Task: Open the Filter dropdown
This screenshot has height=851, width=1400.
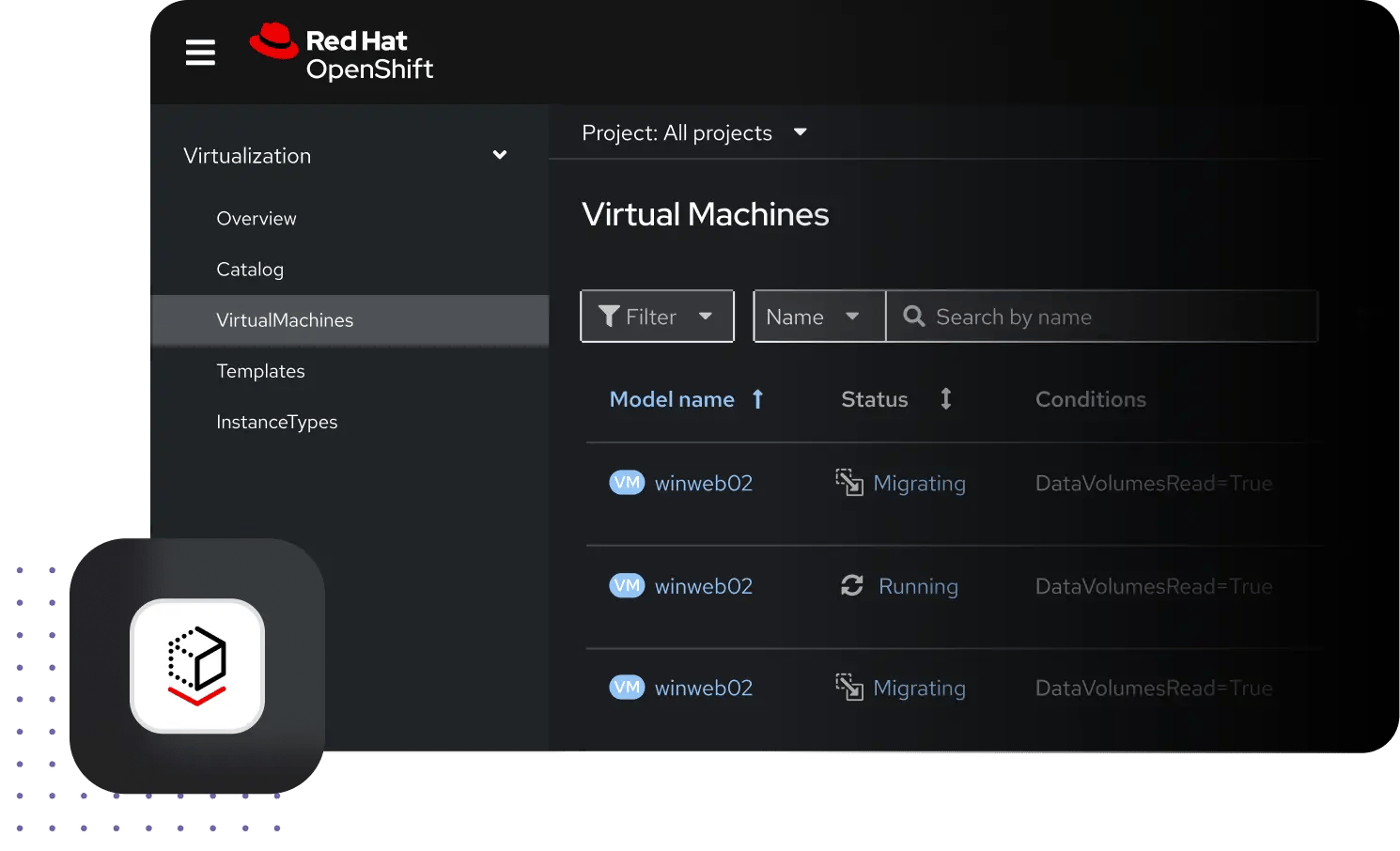Action: coord(658,317)
